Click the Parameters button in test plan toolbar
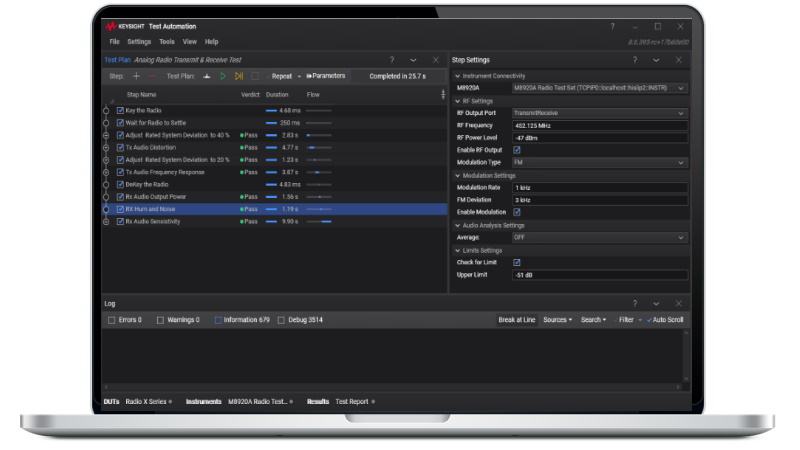This screenshot has width=800, height=450. coord(326,76)
